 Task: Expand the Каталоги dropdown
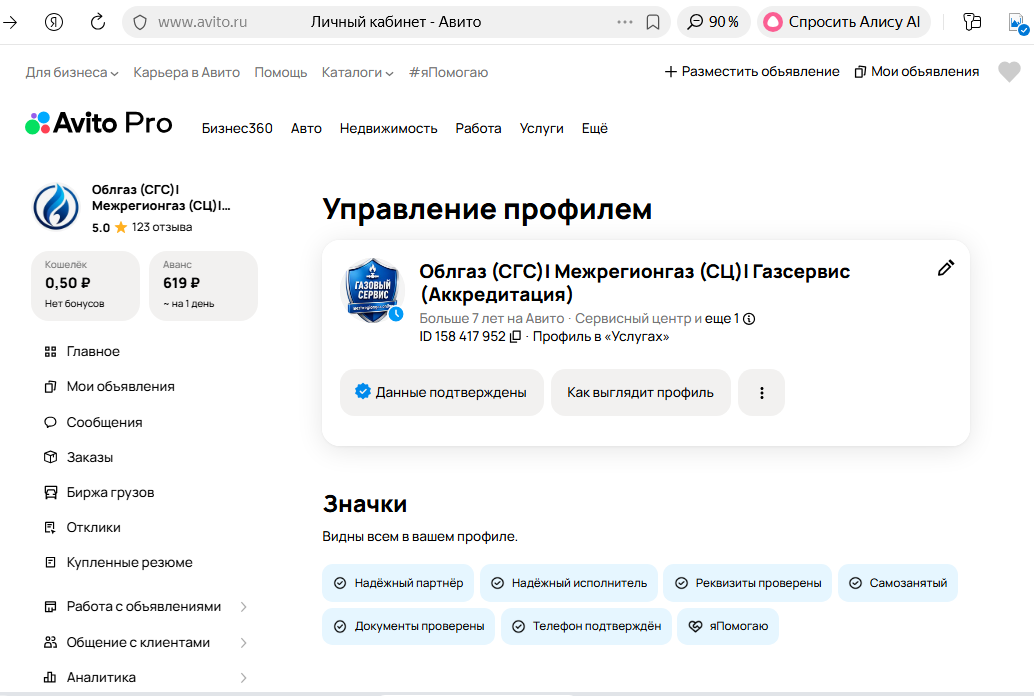(x=357, y=73)
